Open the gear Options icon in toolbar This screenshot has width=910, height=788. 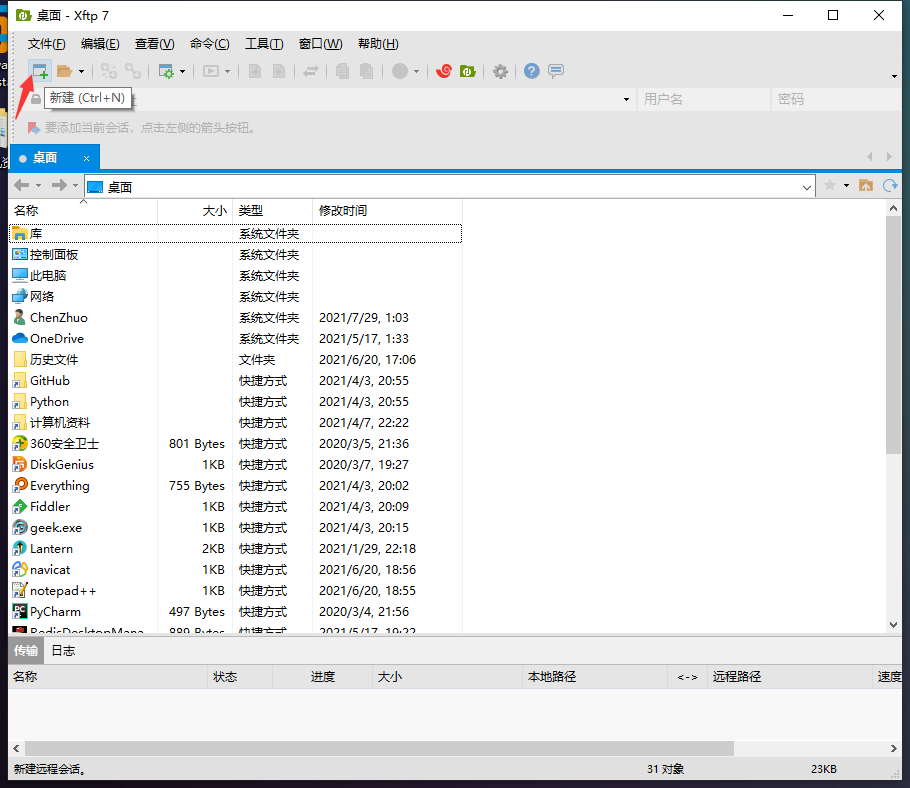(x=500, y=71)
